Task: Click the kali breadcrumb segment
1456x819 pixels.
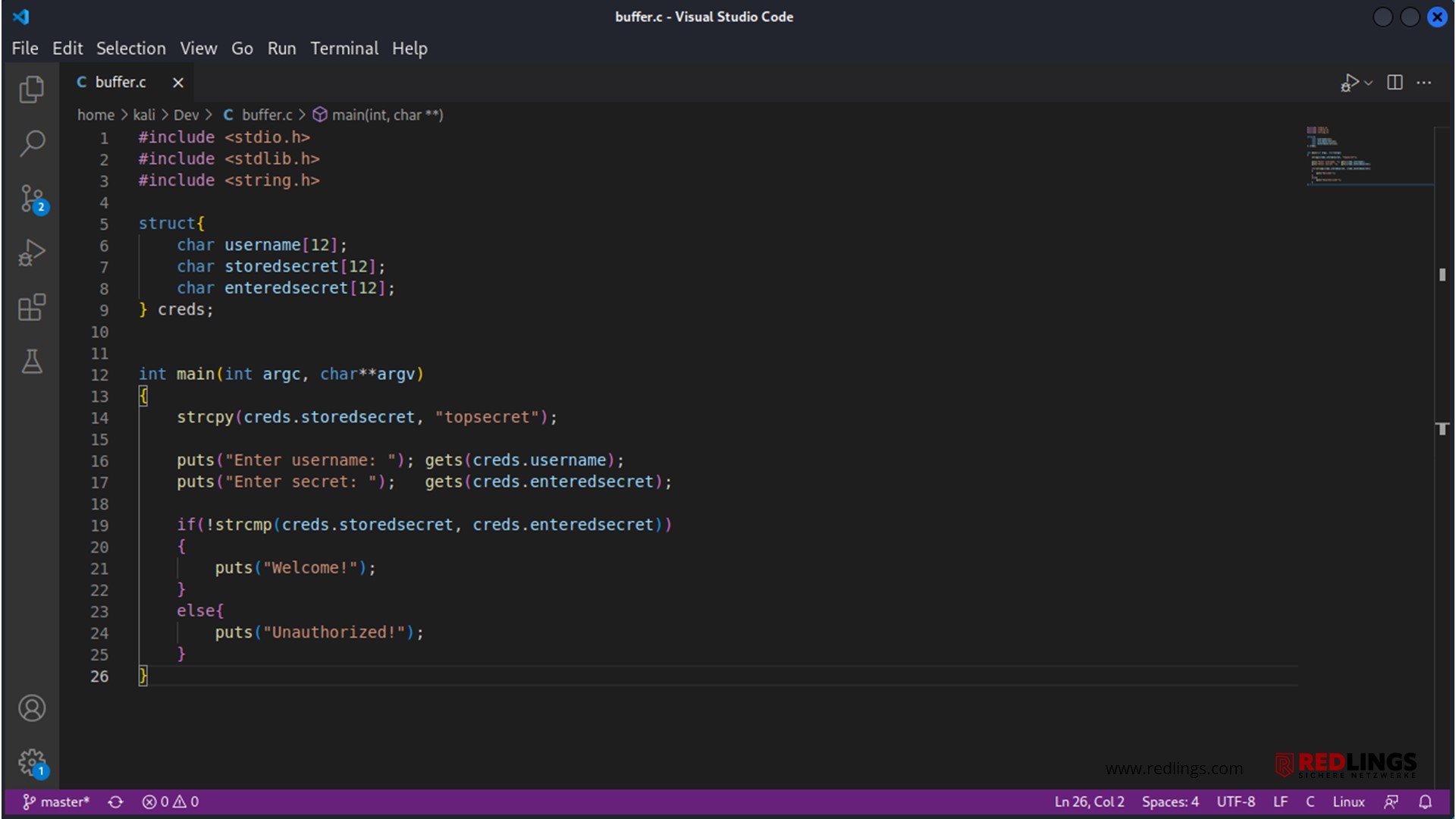Action: [x=144, y=115]
